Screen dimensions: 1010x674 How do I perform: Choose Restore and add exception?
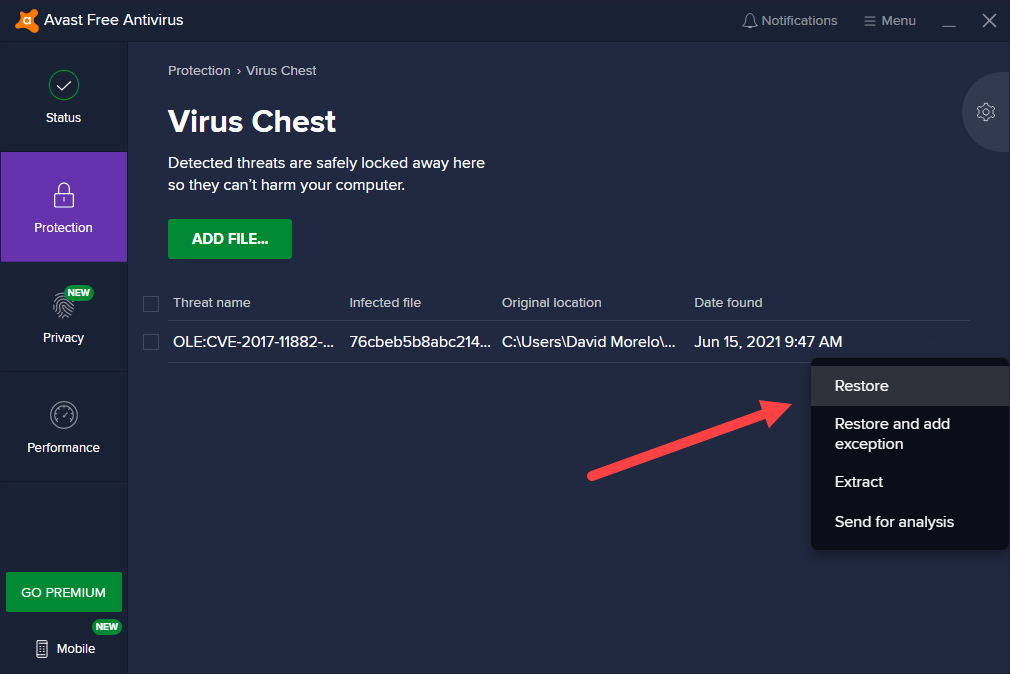coord(910,434)
